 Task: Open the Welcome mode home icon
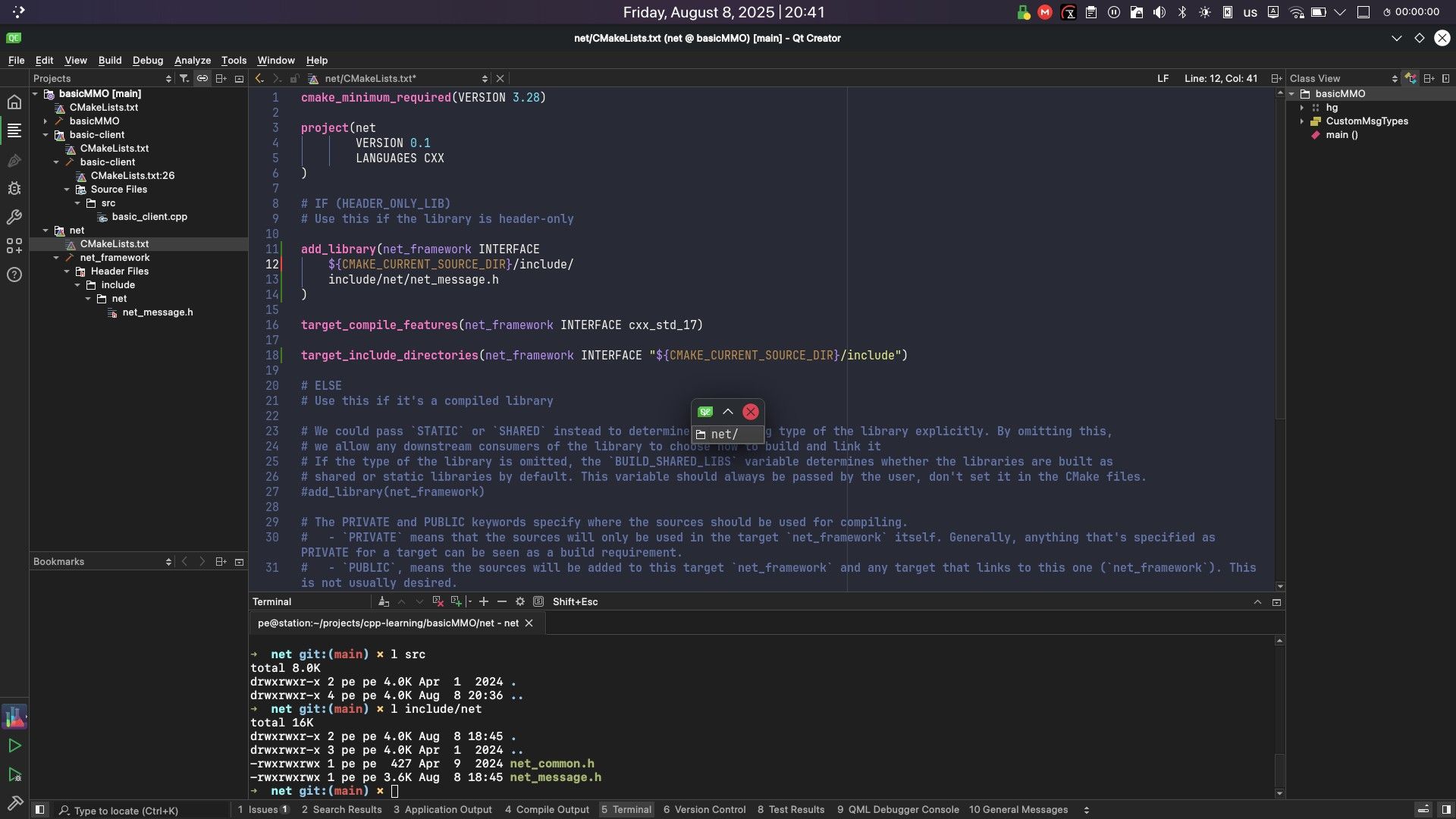(x=14, y=102)
